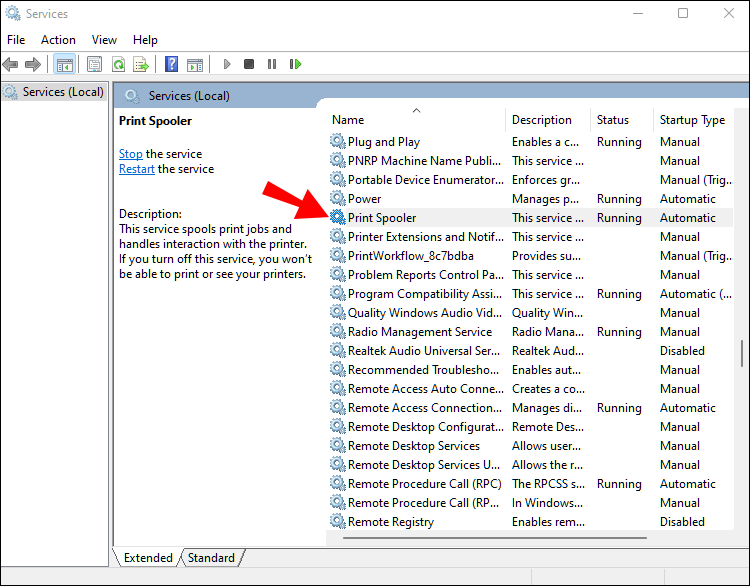
Task: Select the Print Spooler gear icon
Action: point(338,217)
